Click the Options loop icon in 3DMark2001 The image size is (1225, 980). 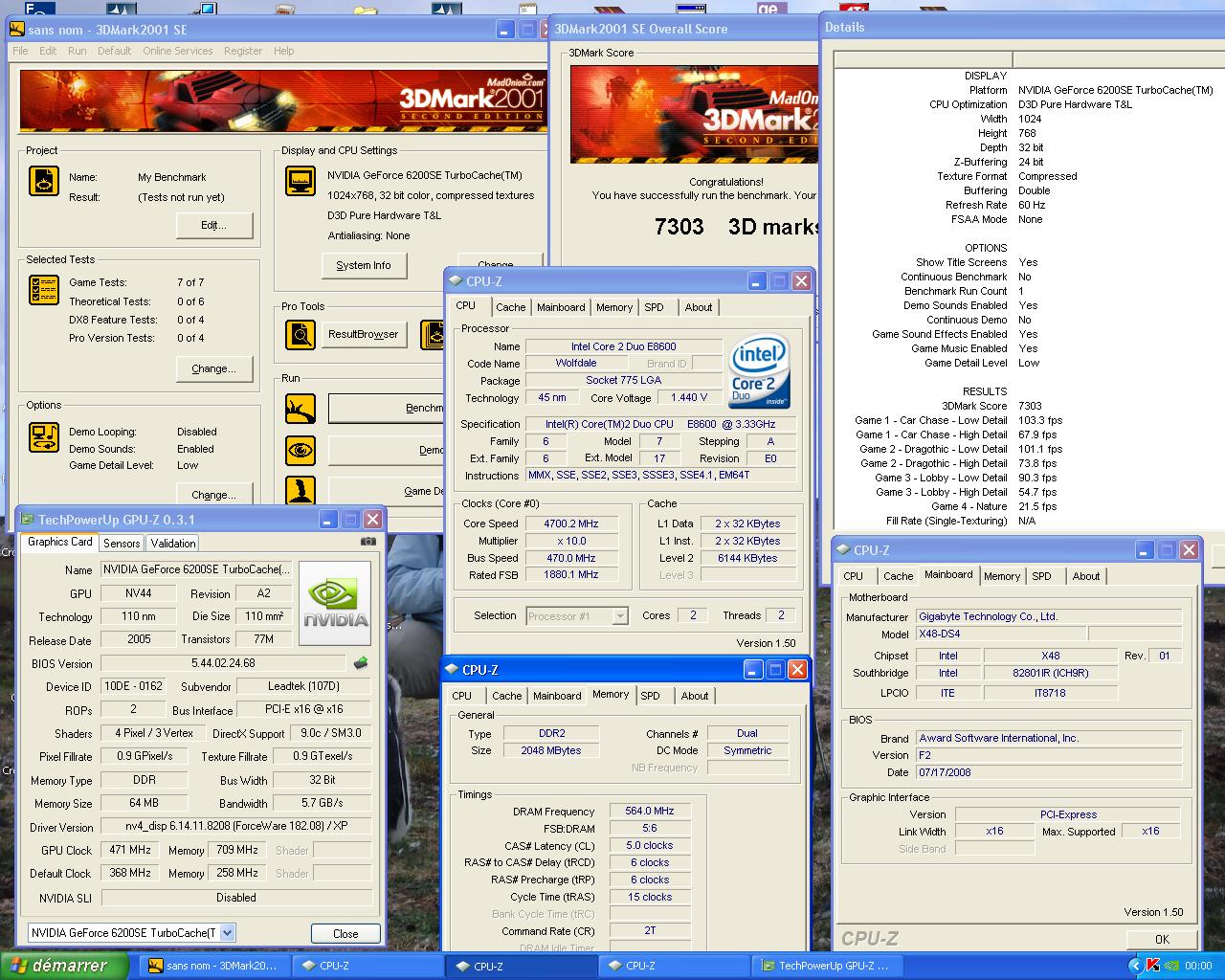pos(44,437)
